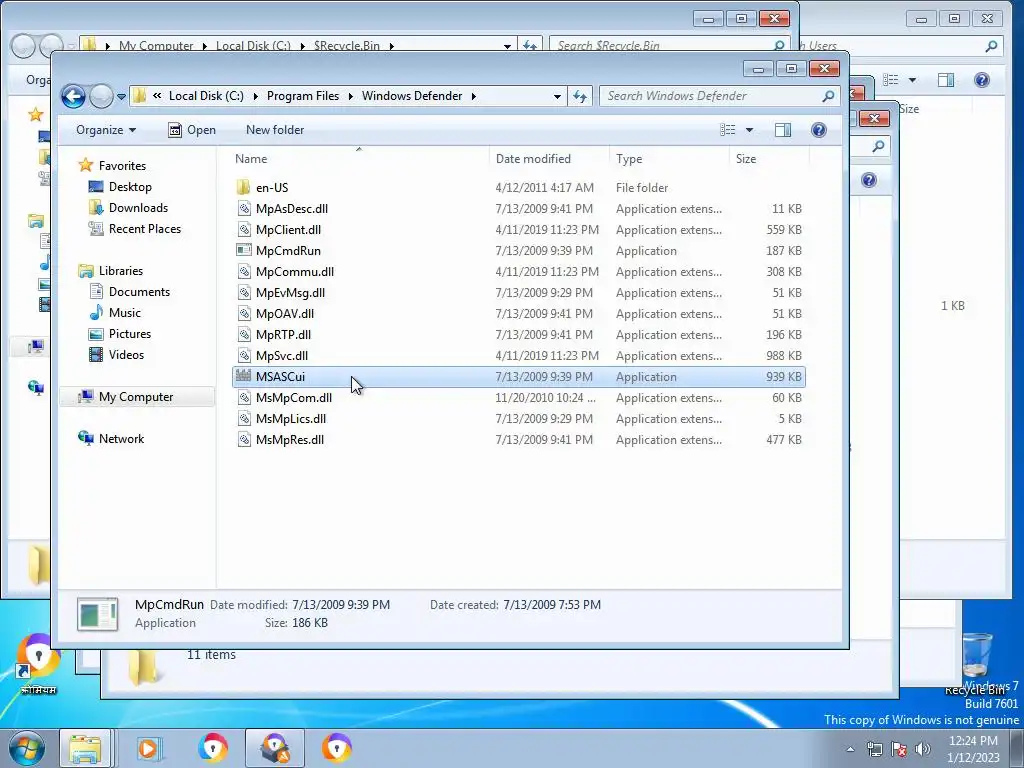Open the media player taskbar icon
Viewport: 1024px width, 768px height.
(149, 748)
